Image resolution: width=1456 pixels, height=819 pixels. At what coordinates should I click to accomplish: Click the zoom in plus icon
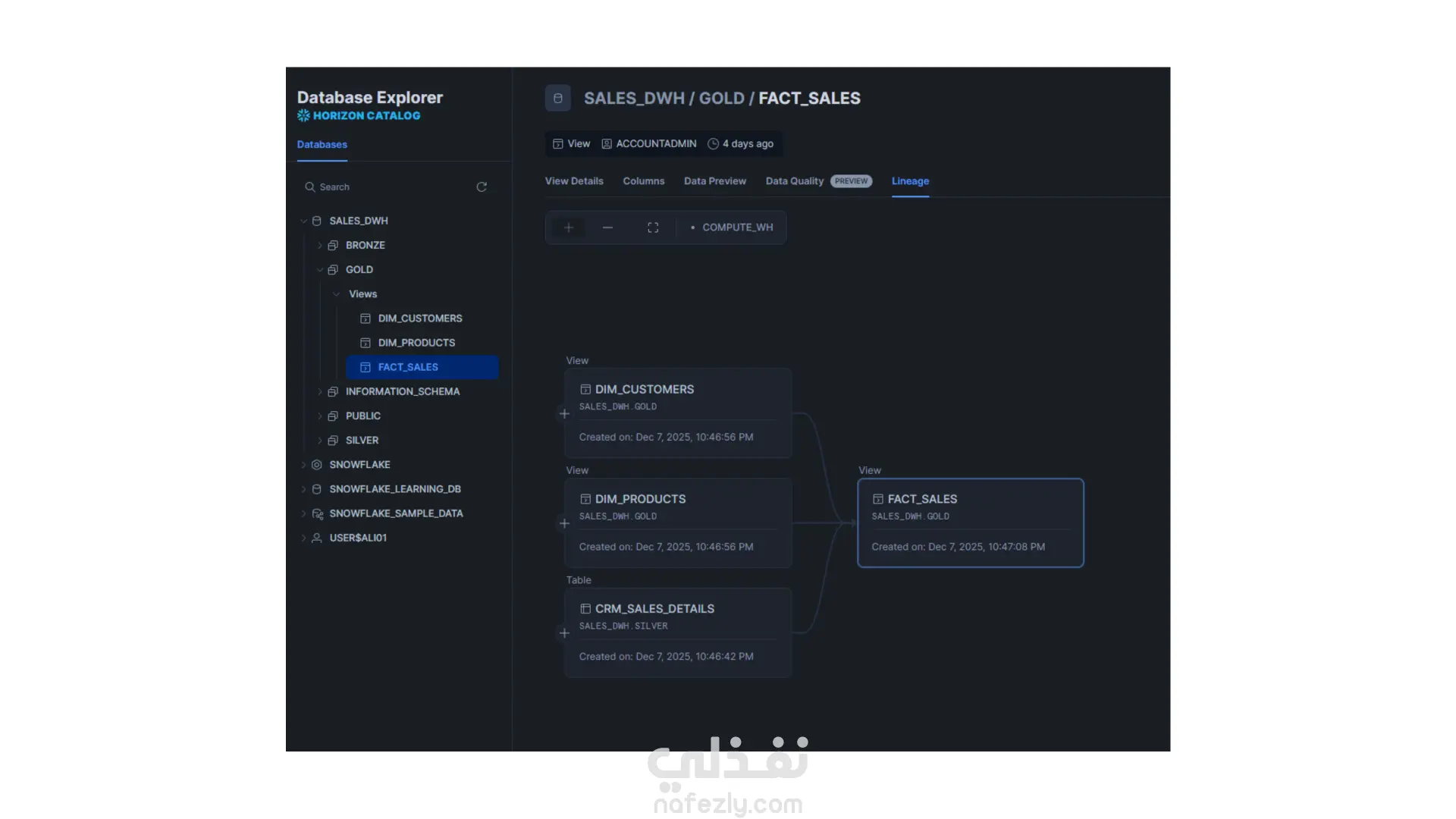(x=568, y=227)
